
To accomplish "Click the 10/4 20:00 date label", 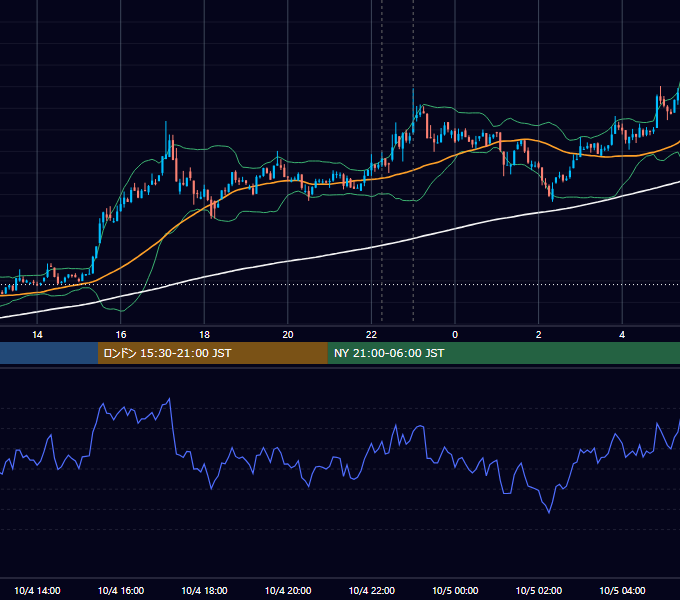I will 288,590.
